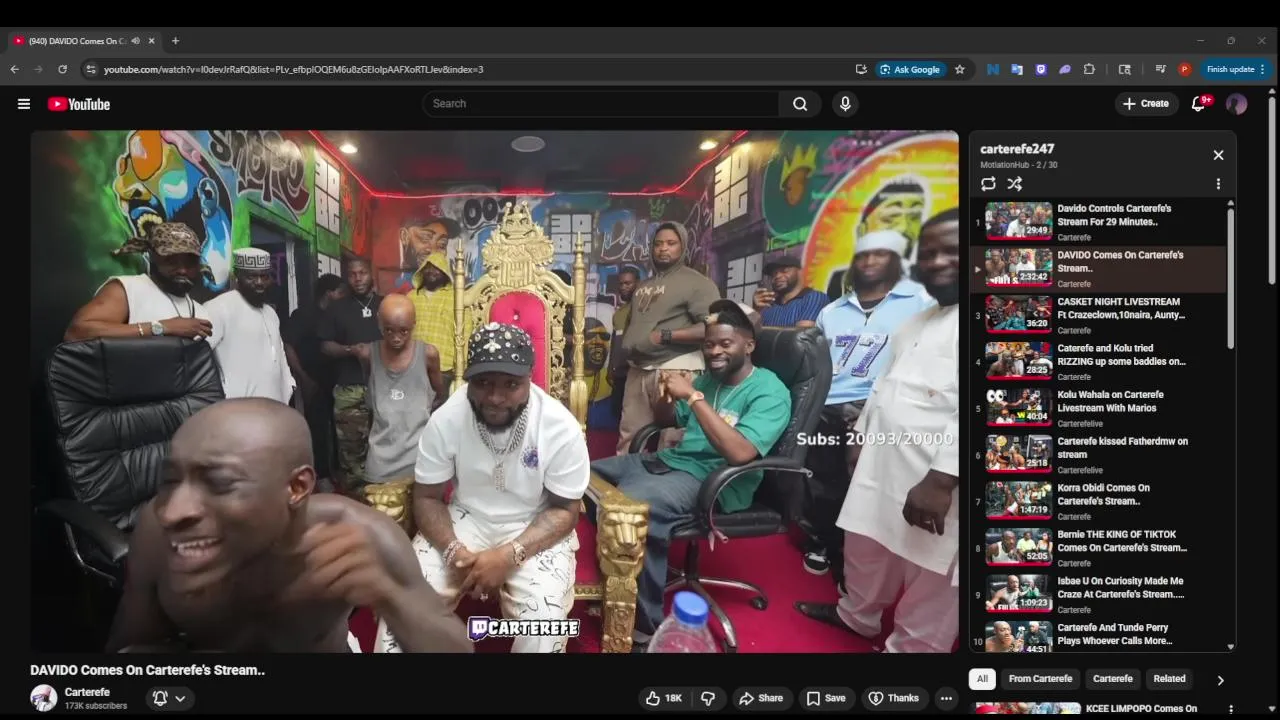Show more filter chips with the right arrow
The image size is (1280, 720).
[1220, 680]
